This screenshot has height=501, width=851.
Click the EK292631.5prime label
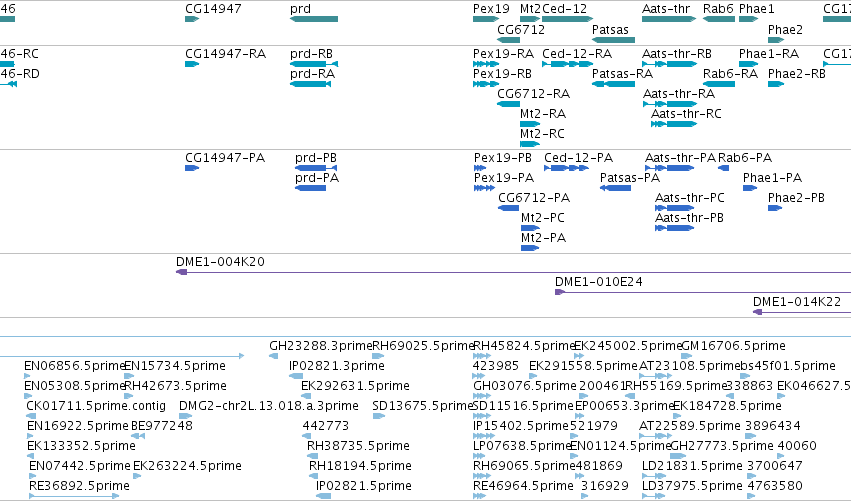355,386
